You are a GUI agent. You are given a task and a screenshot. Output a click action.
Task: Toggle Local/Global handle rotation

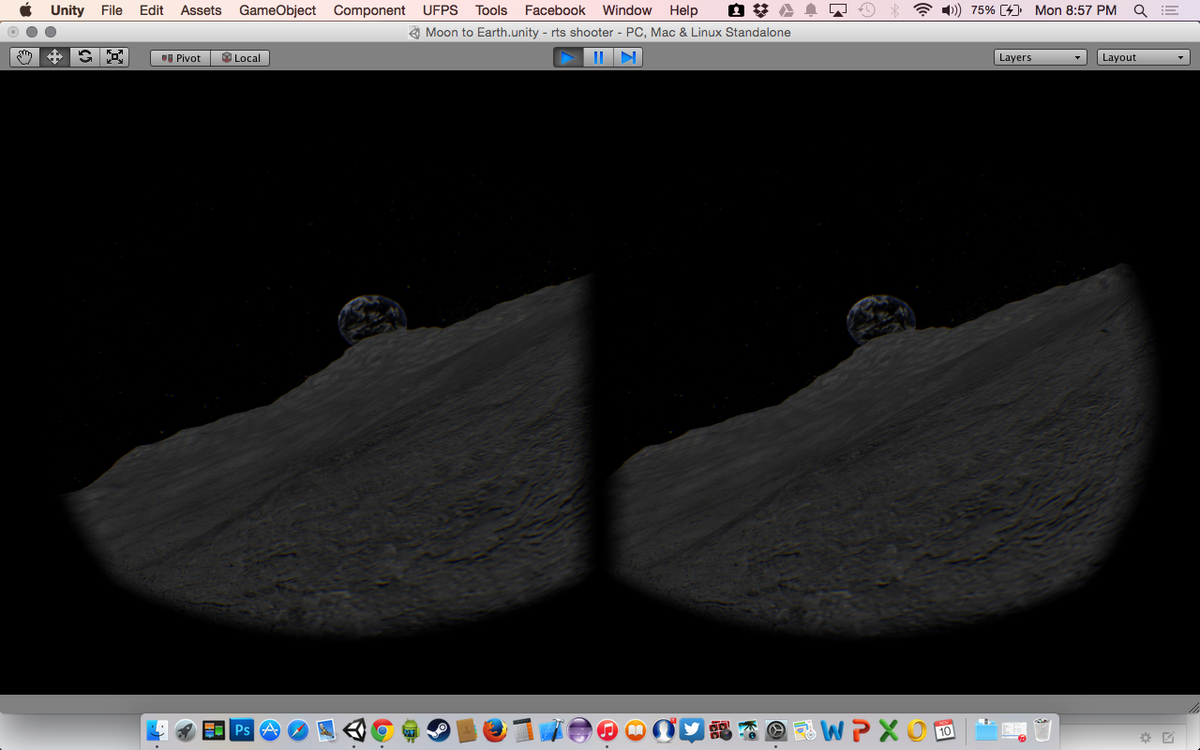(240, 58)
